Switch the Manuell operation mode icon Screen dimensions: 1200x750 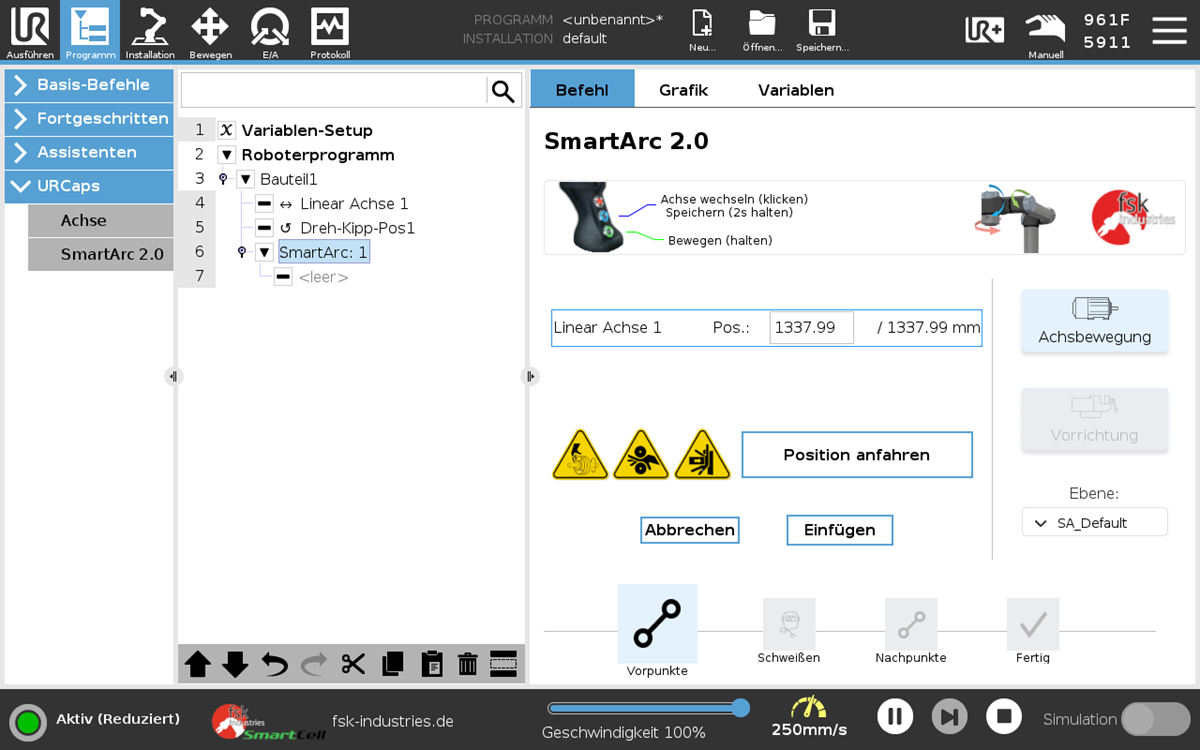coord(1045,32)
